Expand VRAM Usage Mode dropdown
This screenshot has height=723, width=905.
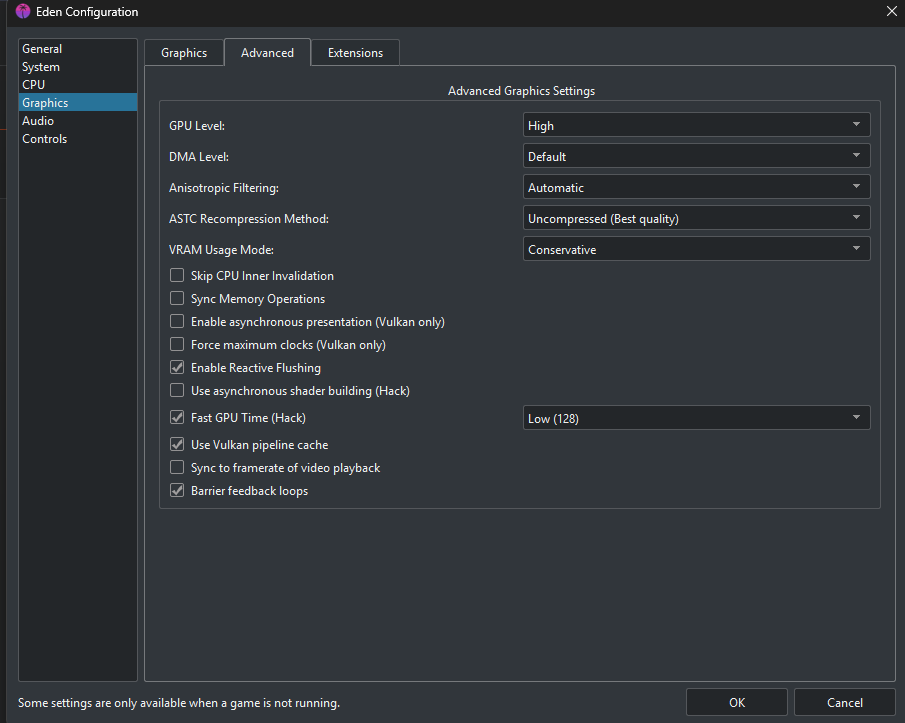(x=696, y=249)
